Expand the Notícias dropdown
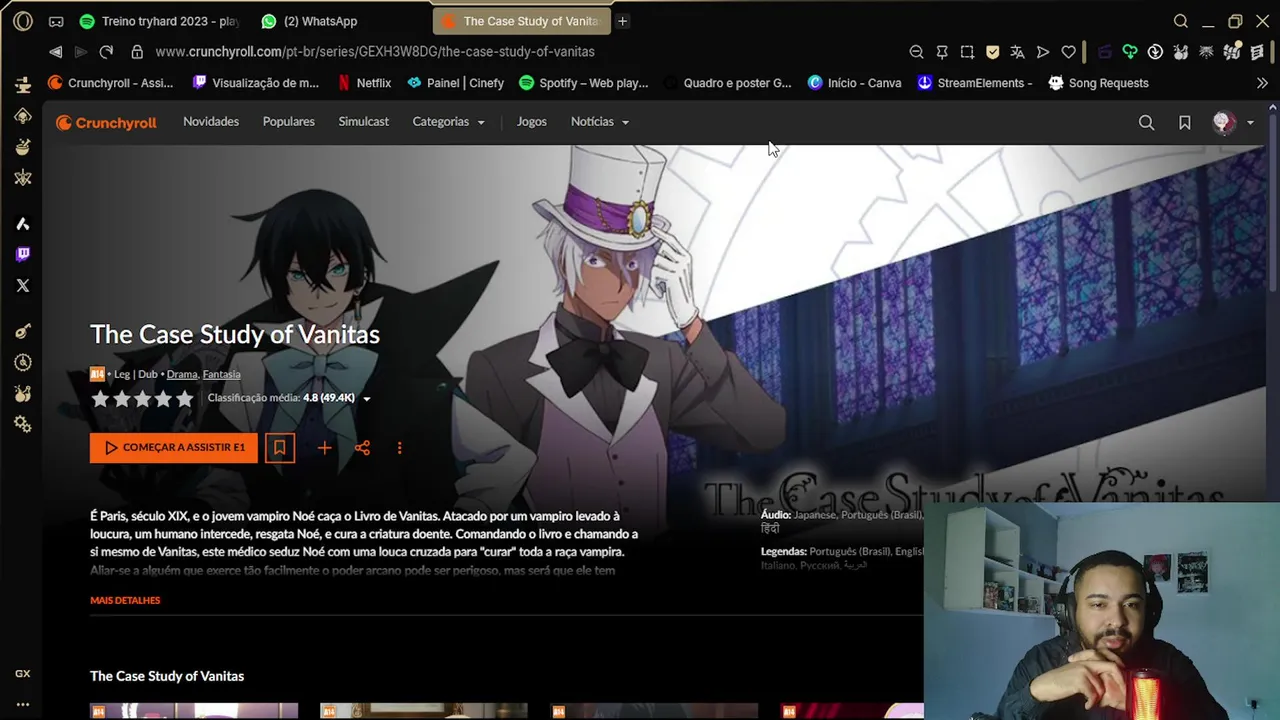This screenshot has height=720, width=1280. pos(600,122)
